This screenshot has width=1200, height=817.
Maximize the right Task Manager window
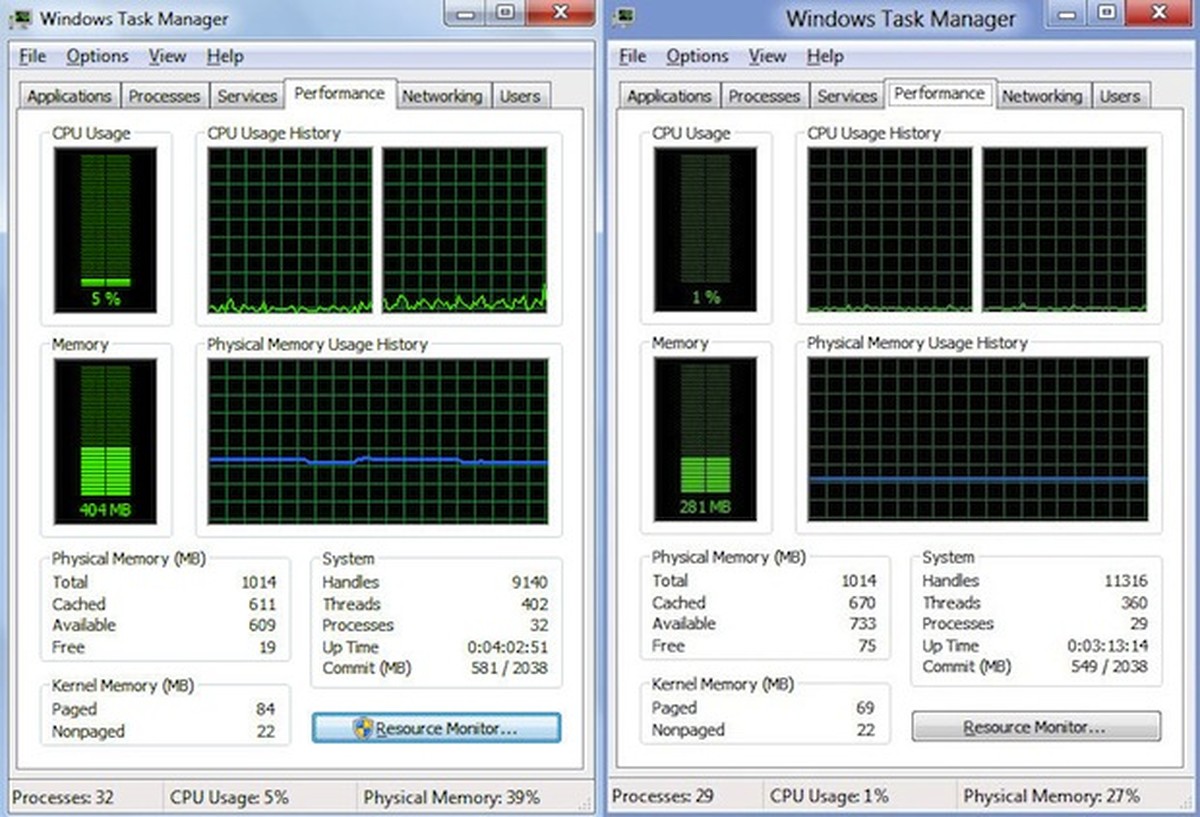(1106, 13)
